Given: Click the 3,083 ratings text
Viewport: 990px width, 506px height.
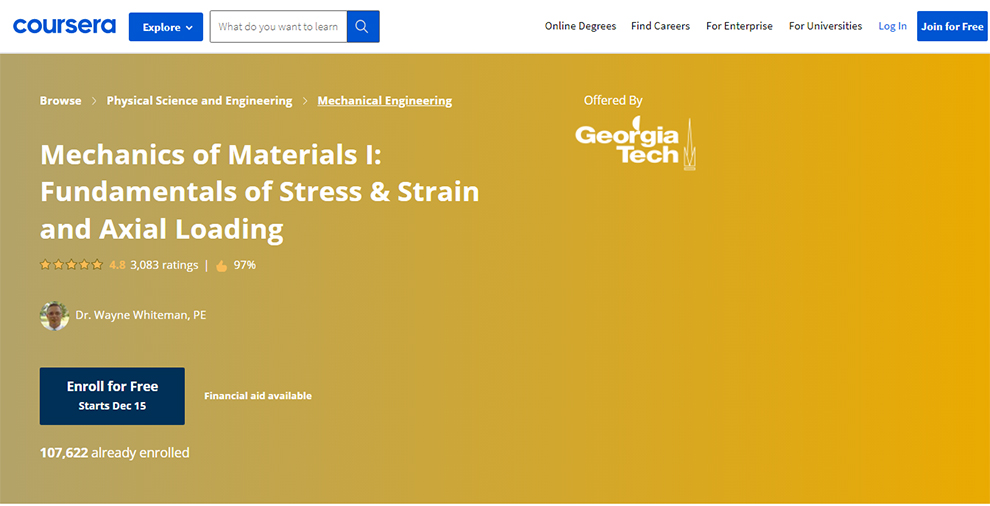Looking at the screenshot, I should pos(164,265).
